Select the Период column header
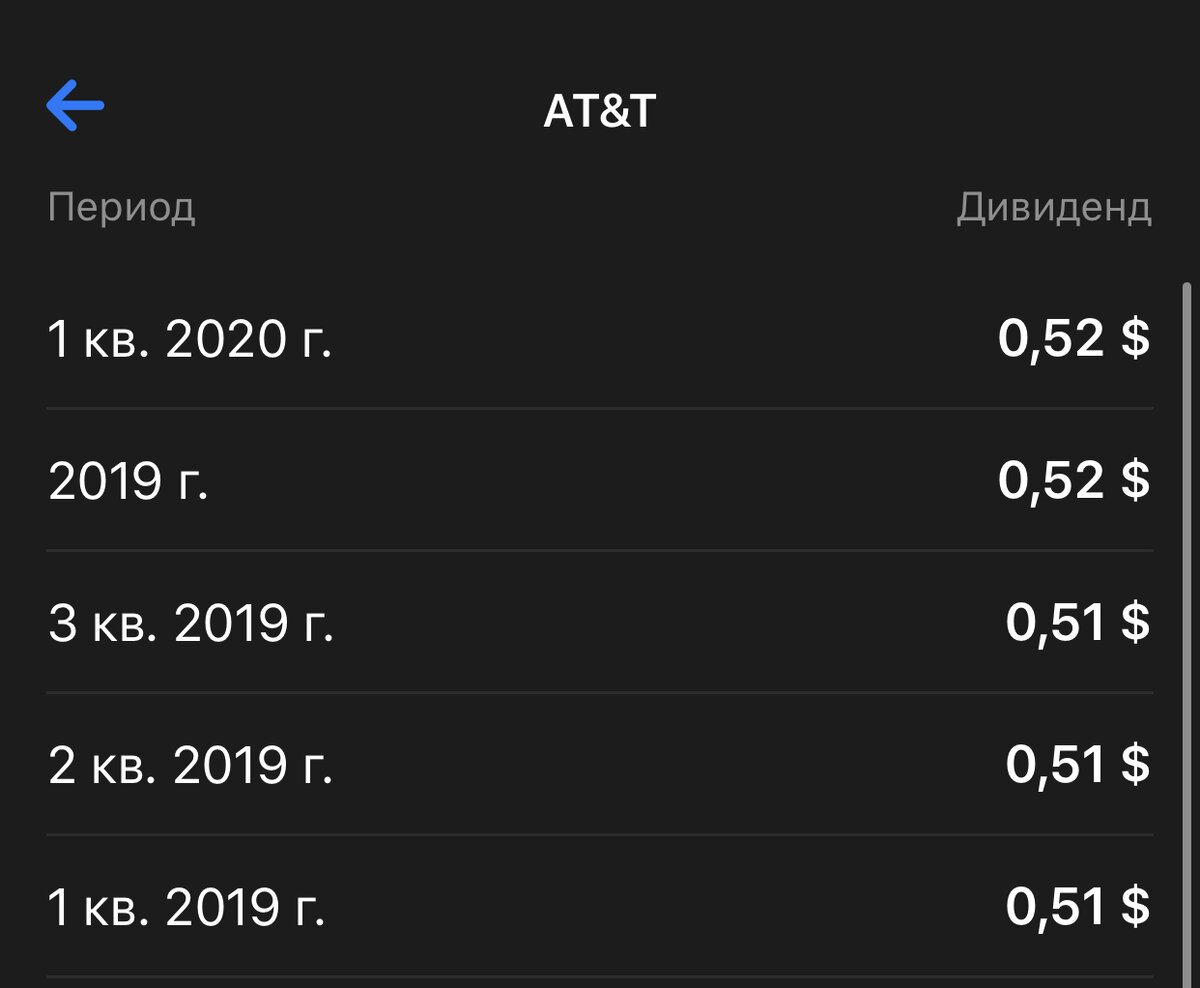 click(122, 207)
